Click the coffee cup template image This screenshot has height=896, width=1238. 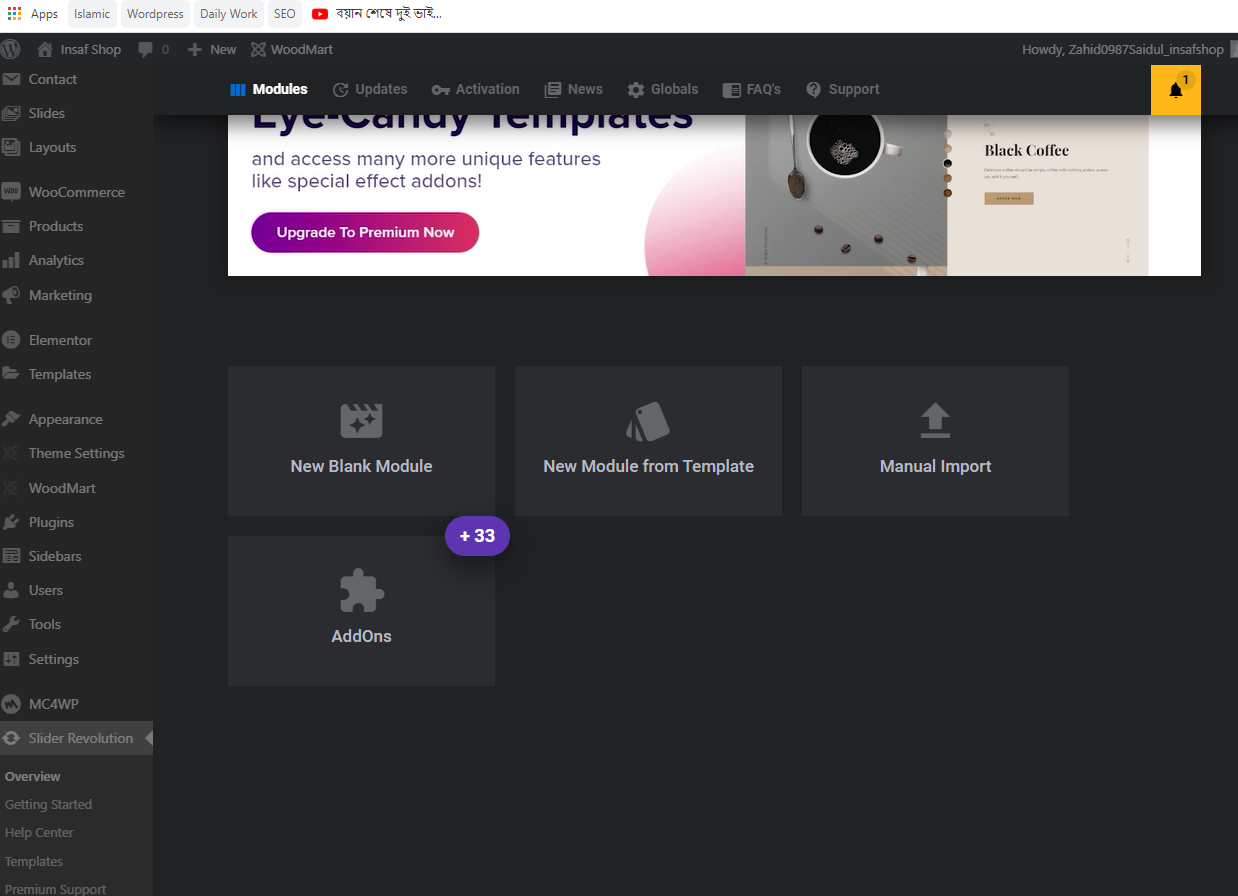click(x=846, y=195)
